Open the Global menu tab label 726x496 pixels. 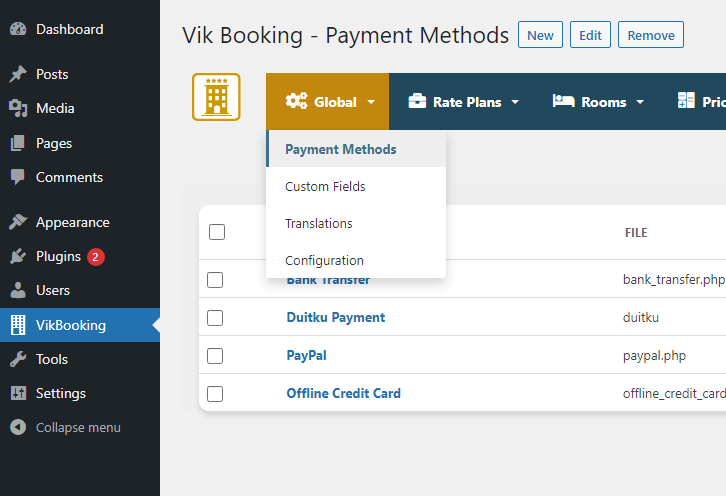335,102
